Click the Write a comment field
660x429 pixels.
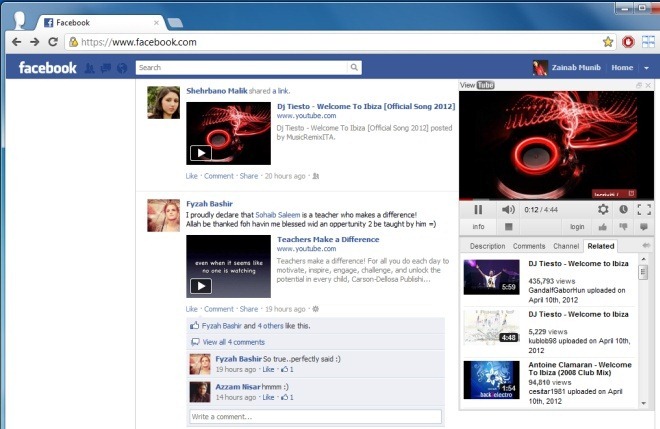[x=315, y=416]
